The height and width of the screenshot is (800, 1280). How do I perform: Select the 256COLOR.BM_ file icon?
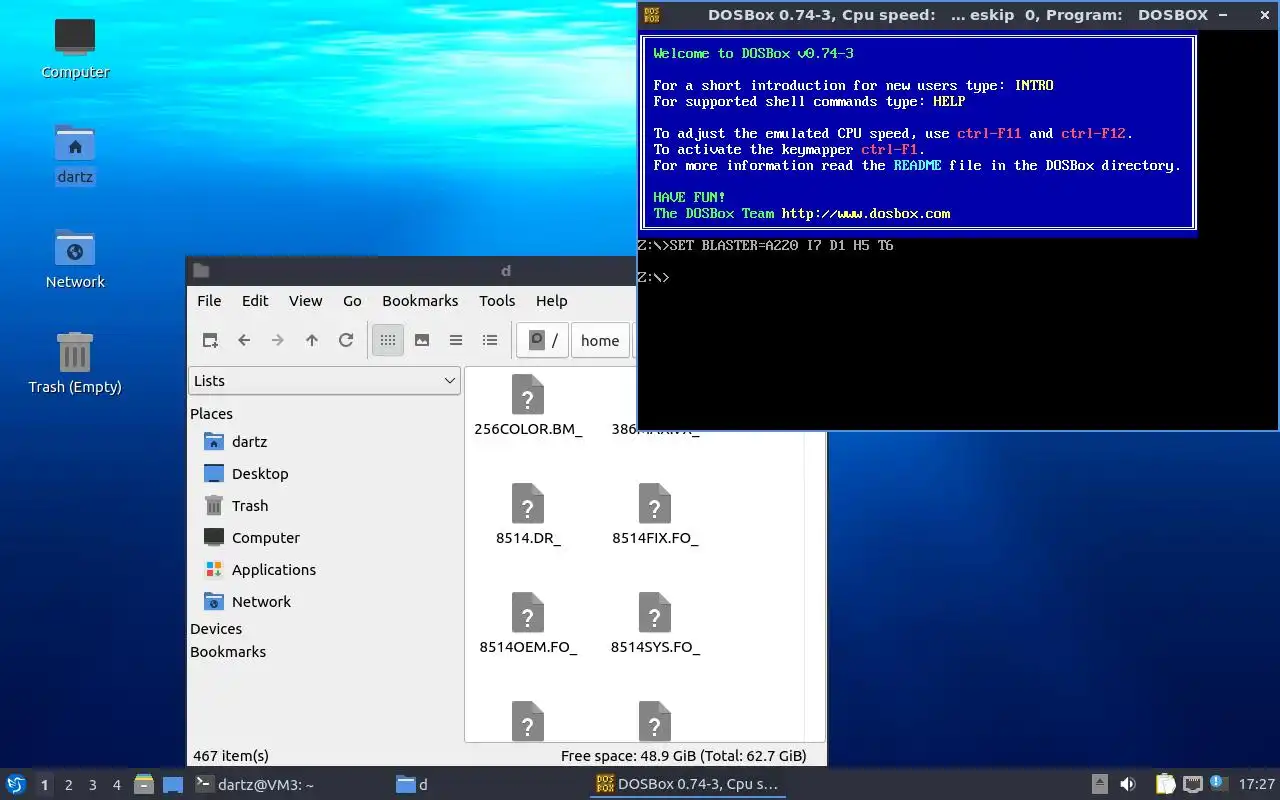click(x=528, y=394)
